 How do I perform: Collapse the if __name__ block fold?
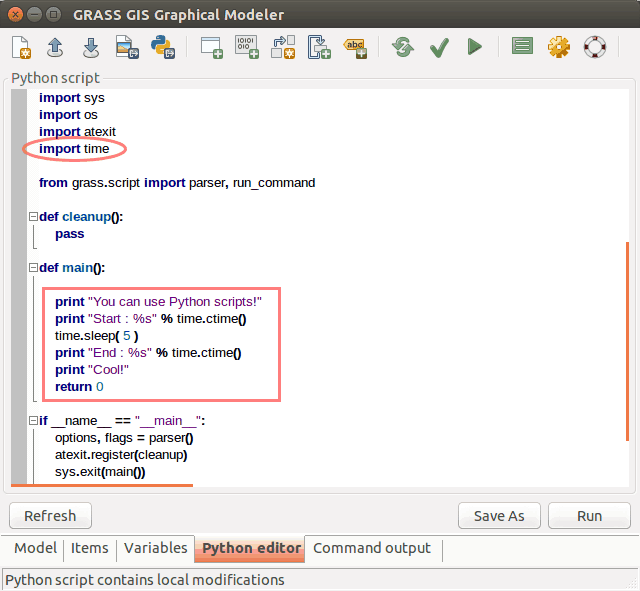click(33, 421)
